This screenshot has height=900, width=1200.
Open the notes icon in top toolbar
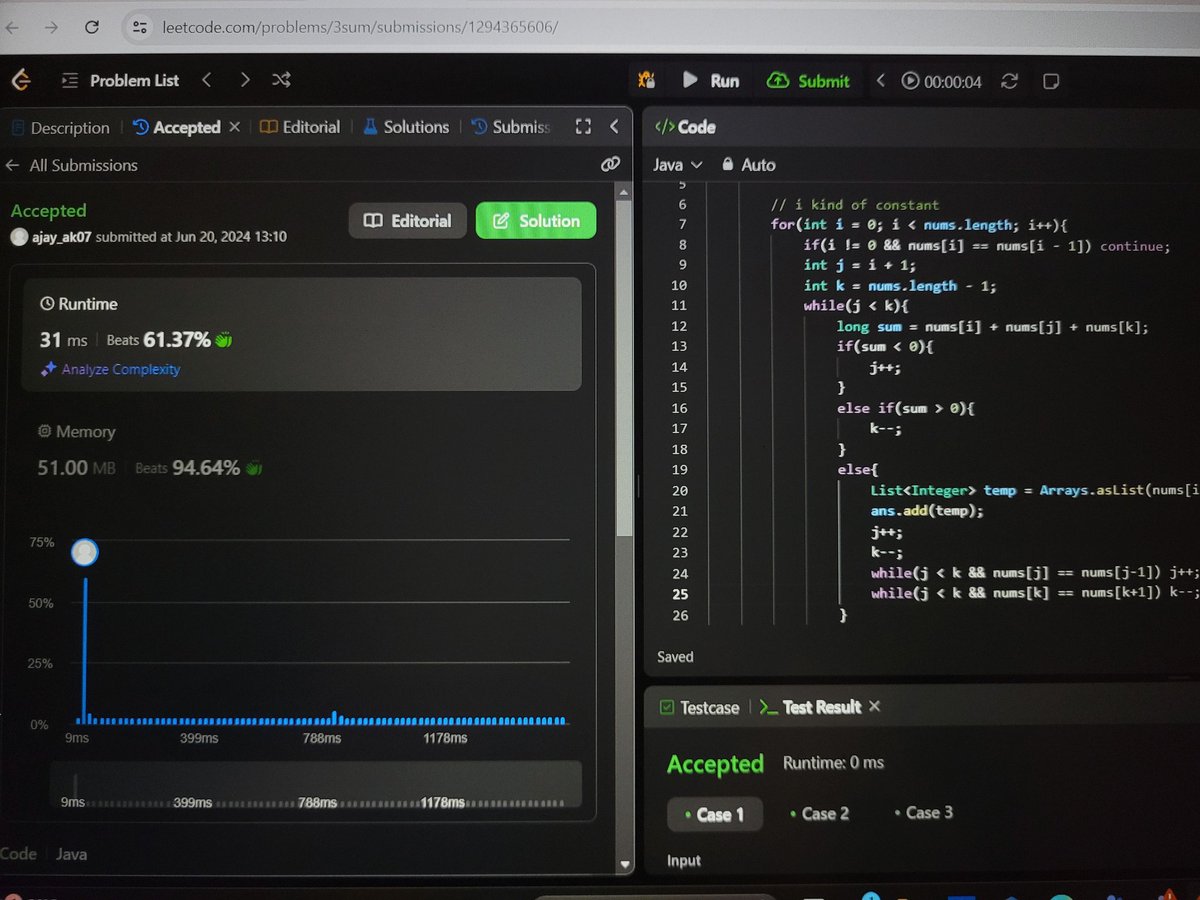tap(1051, 81)
